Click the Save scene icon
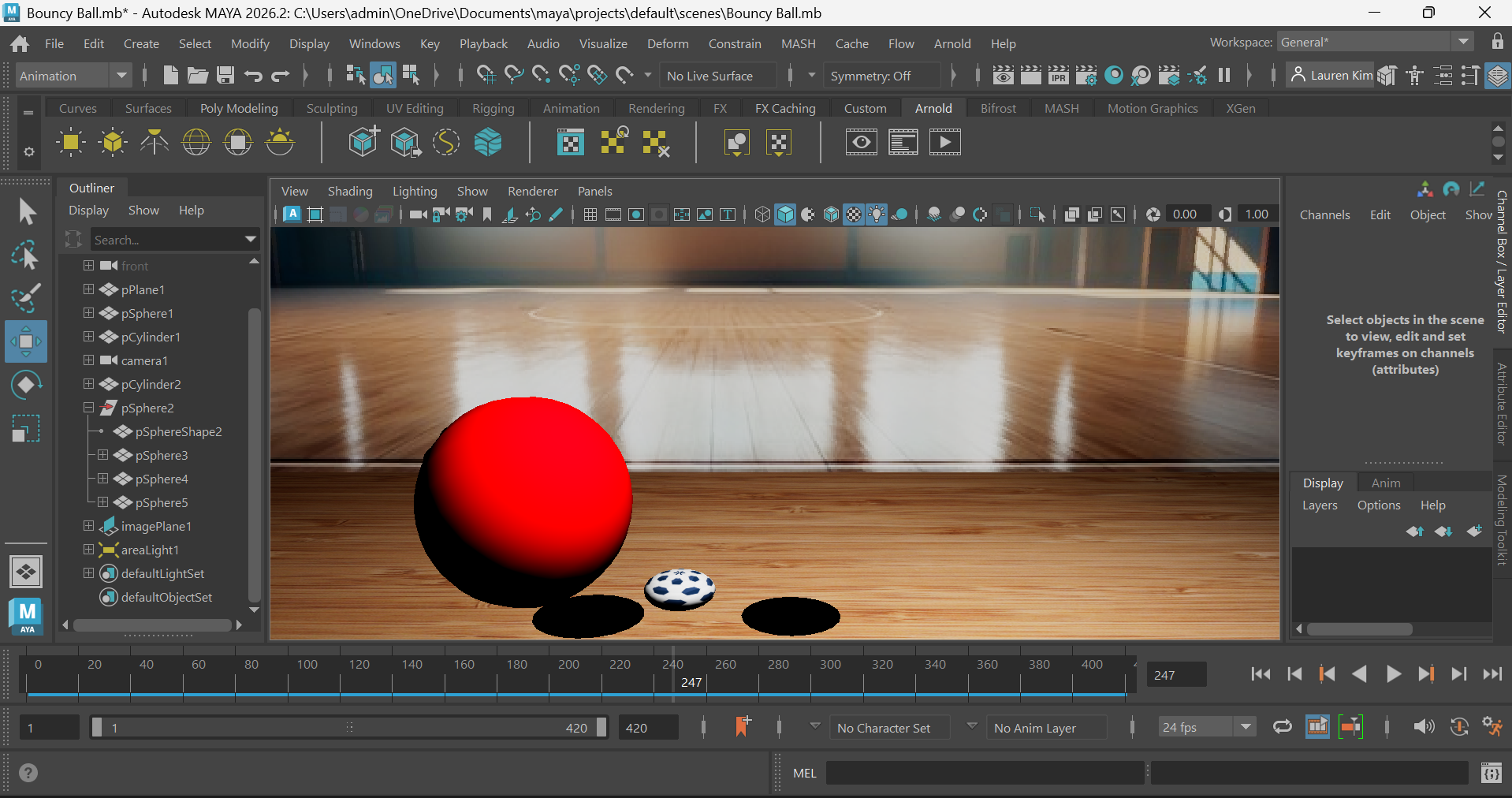1512x798 pixels. (x=225, y=76)
